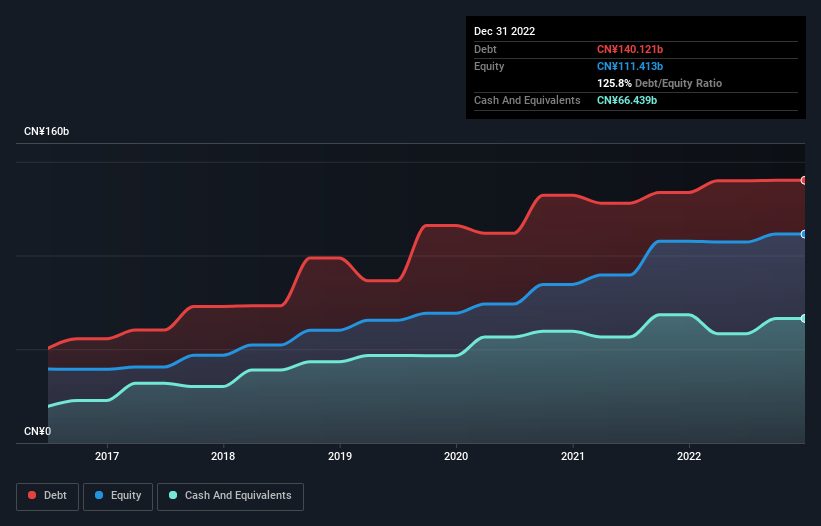Click the 2022 x-axis label
The height and width of the screenshot is (526, 821).
point(689,456)
